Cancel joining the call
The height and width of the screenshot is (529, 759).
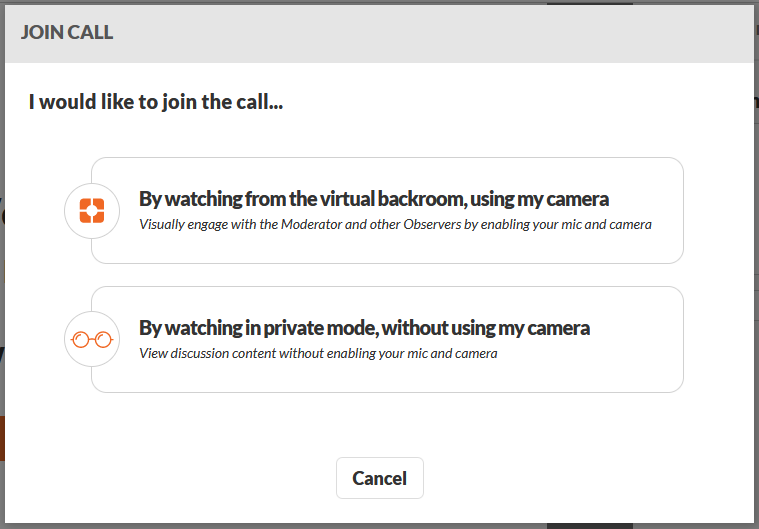point(380,478)
